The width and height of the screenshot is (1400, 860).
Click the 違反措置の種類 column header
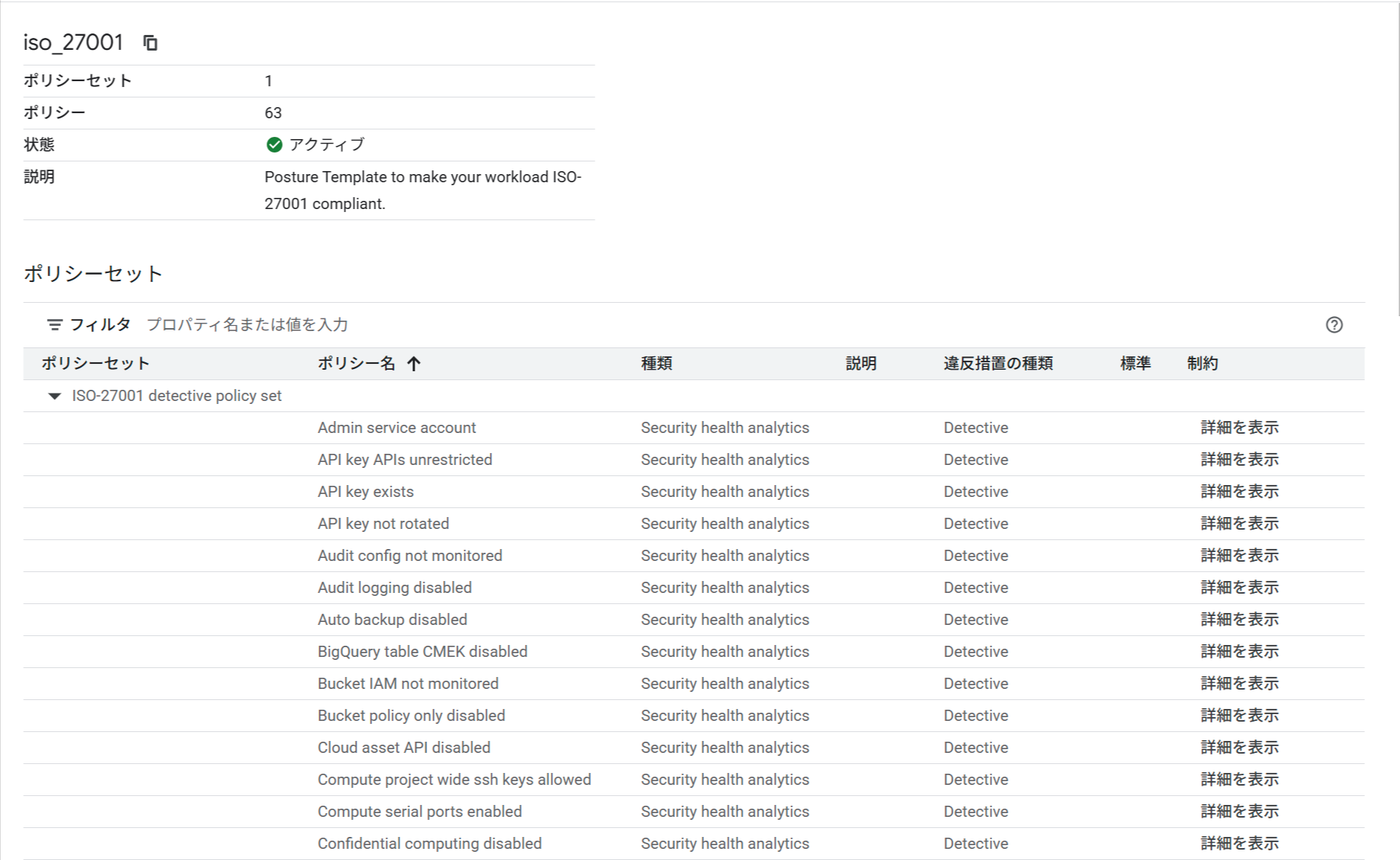998,364
